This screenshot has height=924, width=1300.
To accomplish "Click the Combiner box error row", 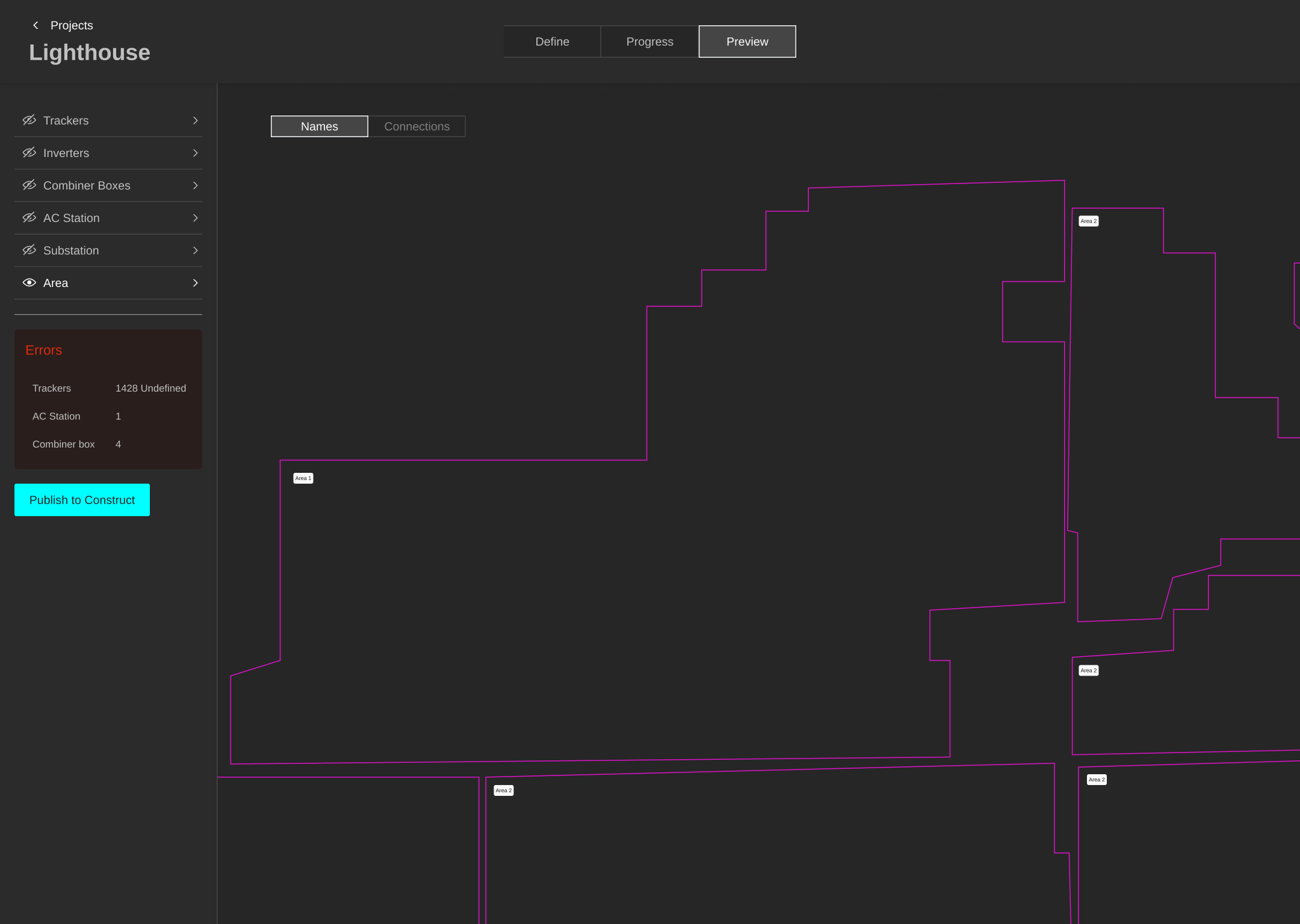I will click(109, 445).
